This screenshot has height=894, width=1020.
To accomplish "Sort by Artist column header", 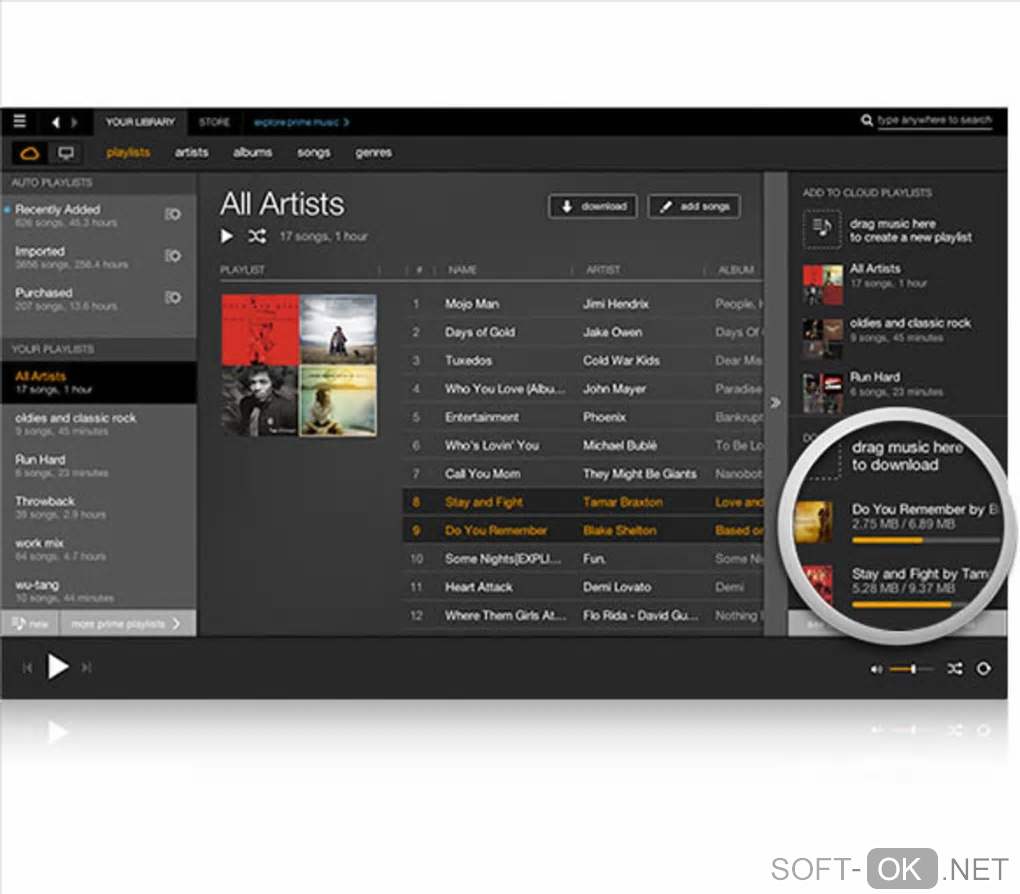I will point(603,269).
